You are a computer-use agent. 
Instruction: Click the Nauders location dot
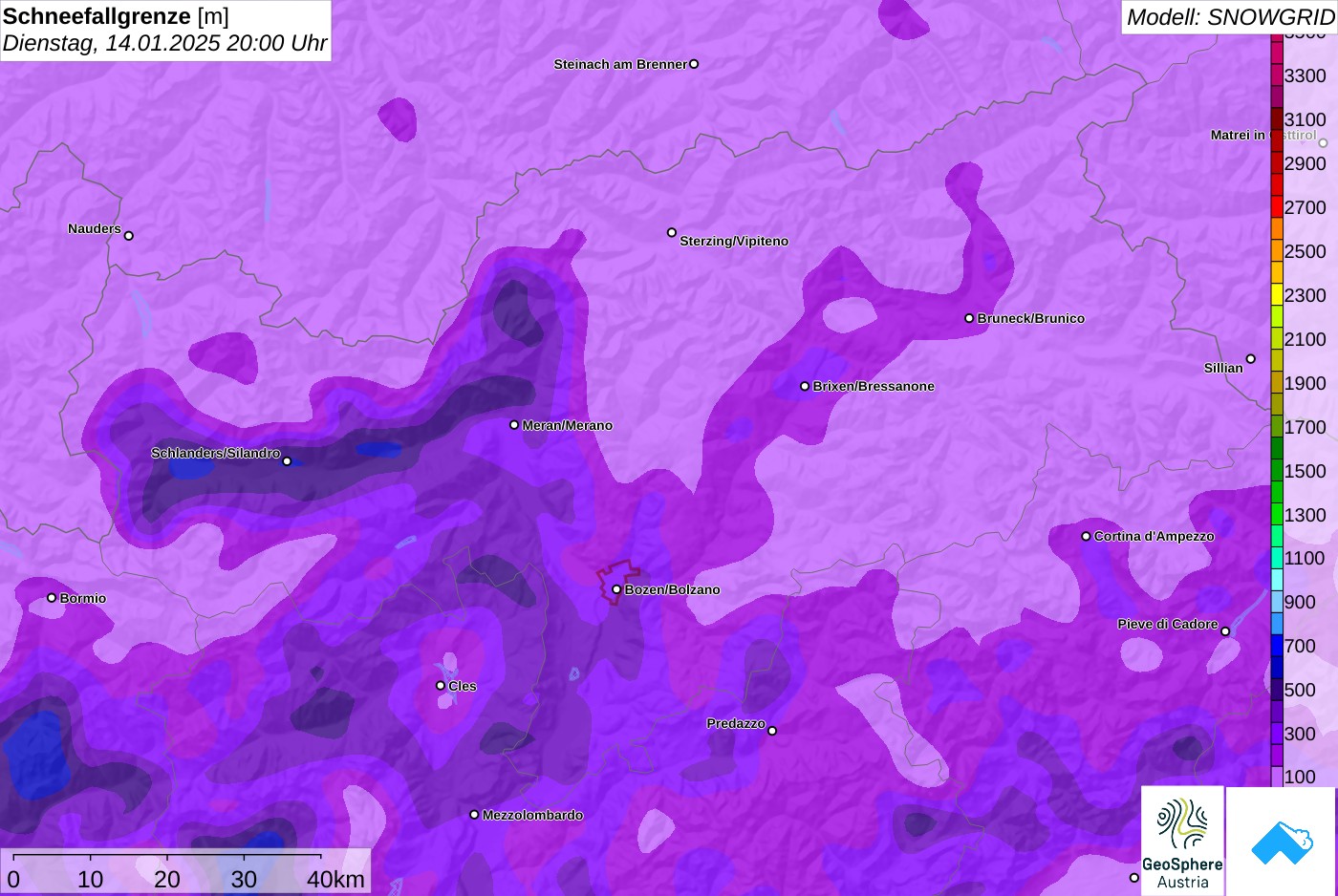click(129, 236)
